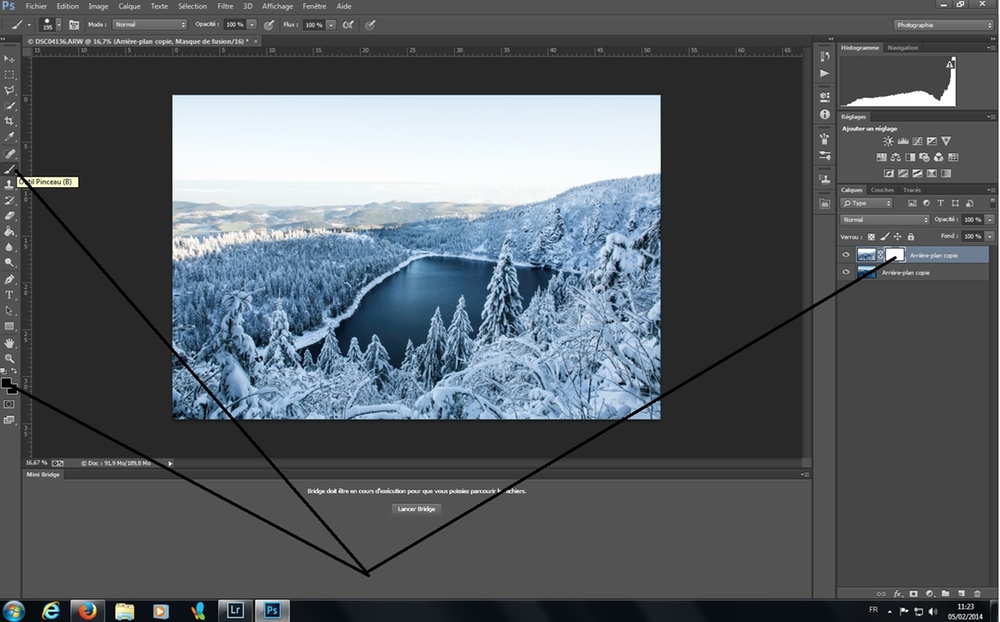Open the Flux slider arrow
Screen dimensions: 1000x622
(331, 25)
